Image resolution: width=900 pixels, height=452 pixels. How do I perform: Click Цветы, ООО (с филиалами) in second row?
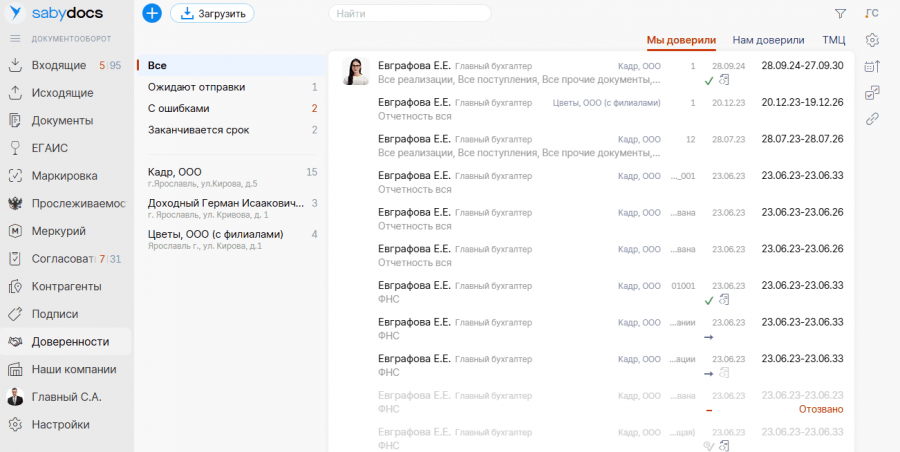[606, 103]
